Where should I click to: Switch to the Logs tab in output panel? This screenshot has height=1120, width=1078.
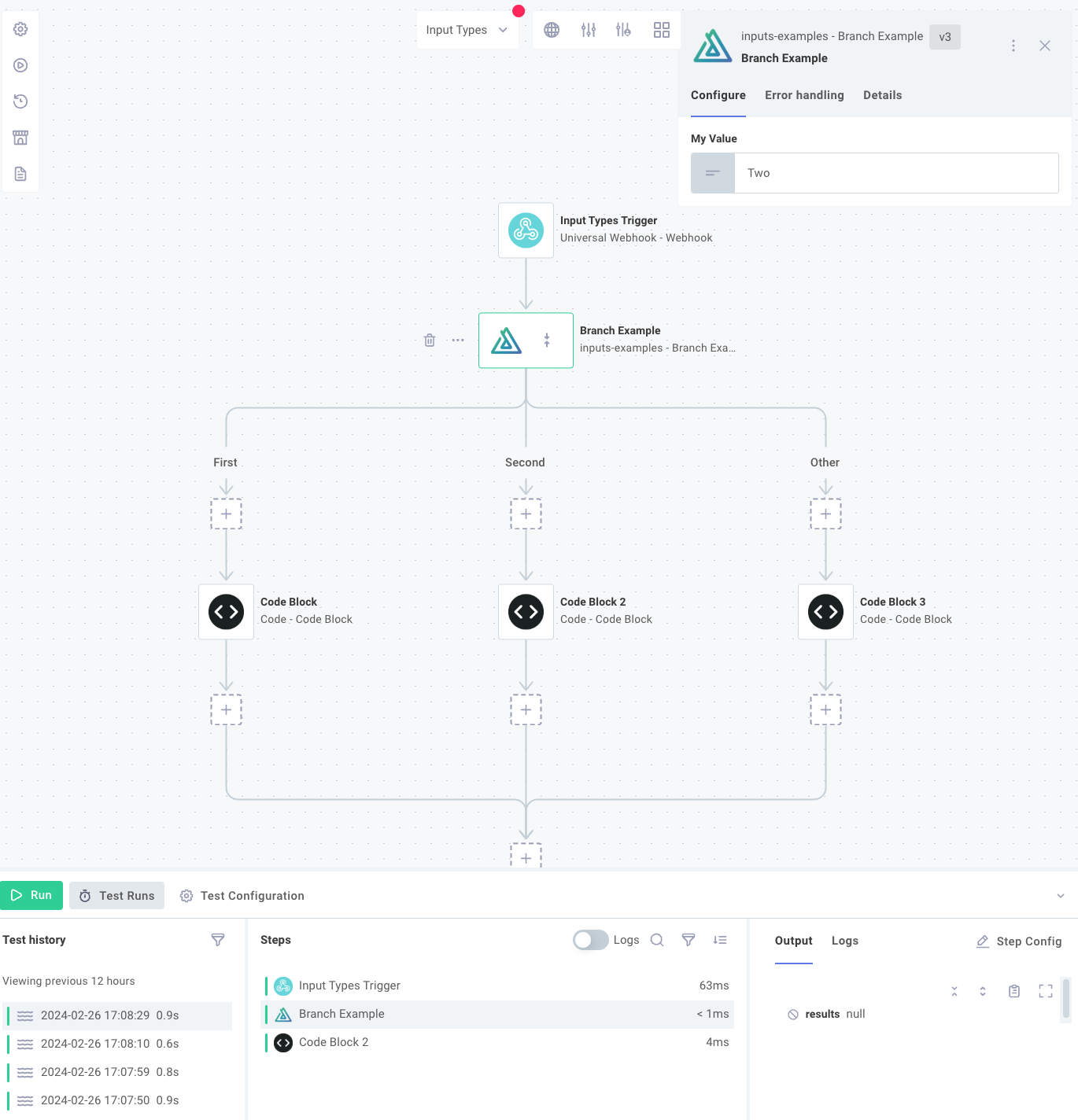click(844, 941)
